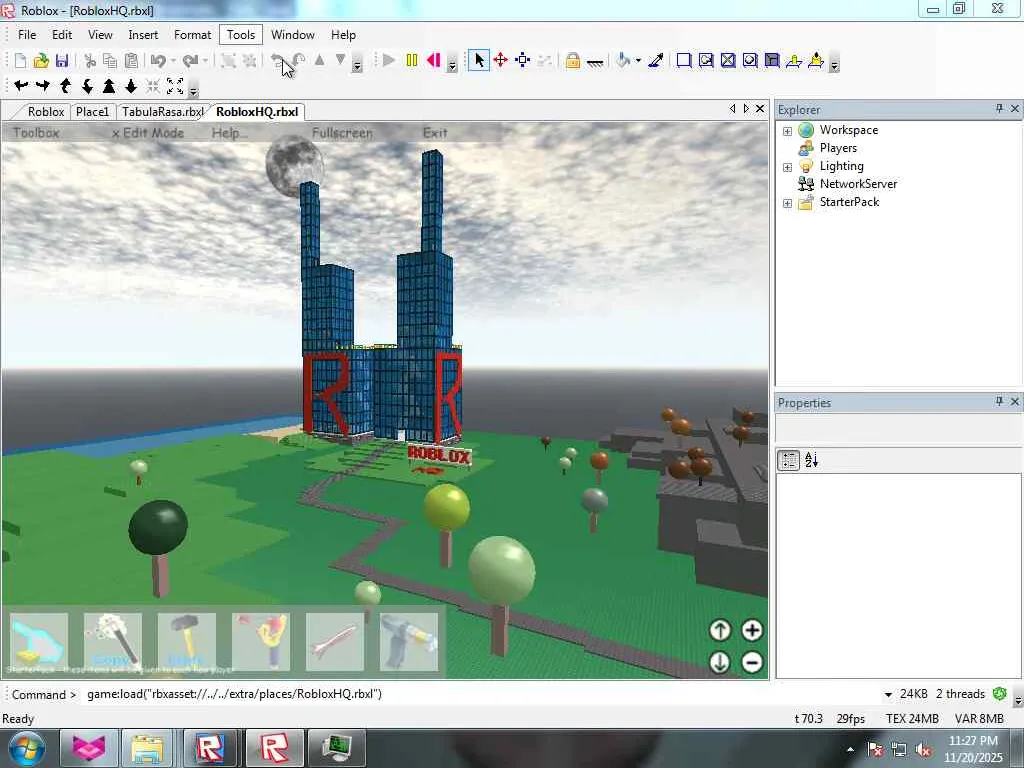Expand the Workspace tree node
This screenshot has height=768, width=1024.
pyautogui.click(x=788, y=131)
